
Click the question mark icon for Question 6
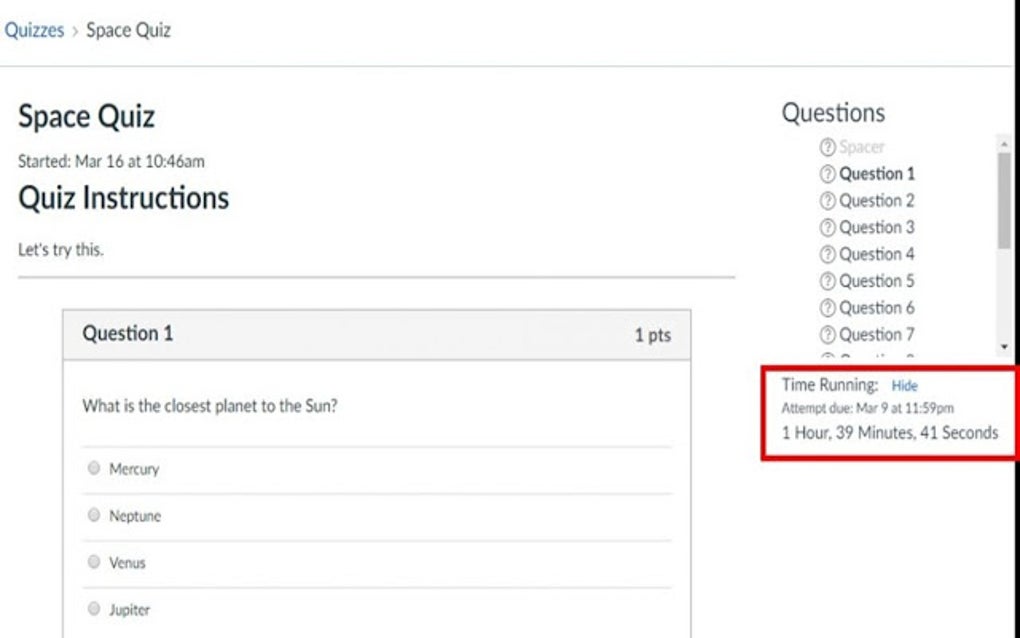tap(826, 308)
